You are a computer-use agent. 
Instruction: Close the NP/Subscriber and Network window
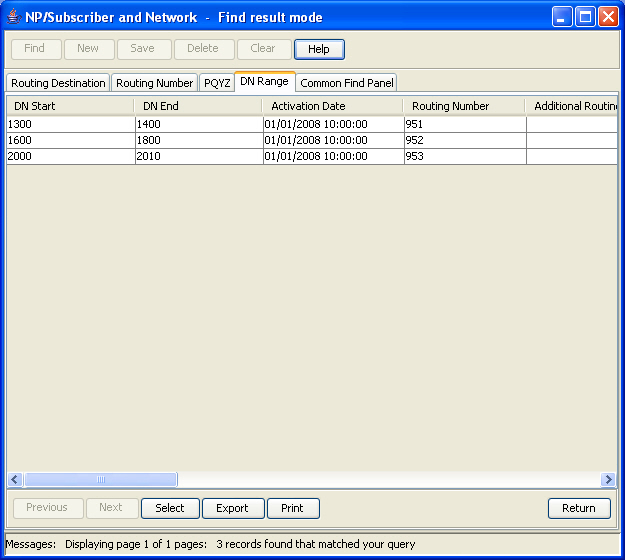tap(608, 17)
